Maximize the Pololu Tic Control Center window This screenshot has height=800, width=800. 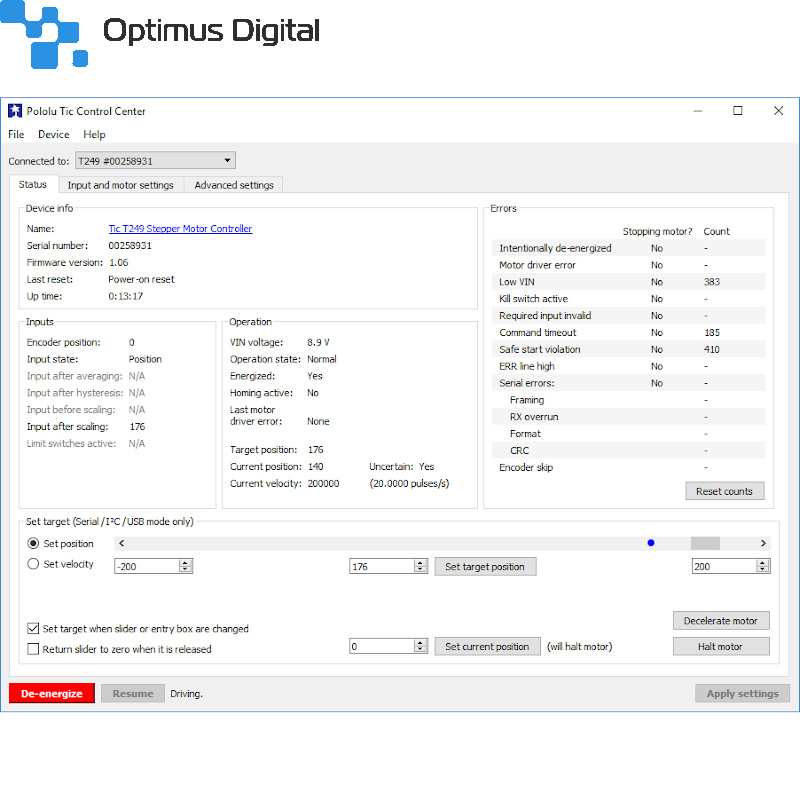pos(738,111)
